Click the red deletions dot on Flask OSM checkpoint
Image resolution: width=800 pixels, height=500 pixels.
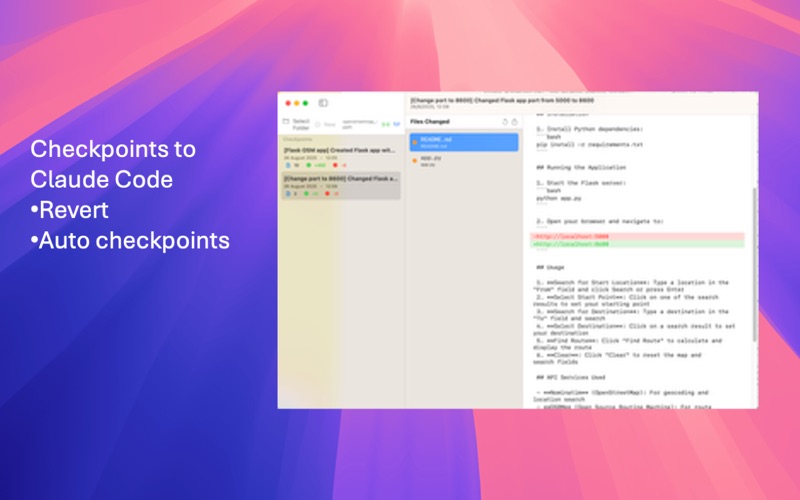(x=335, y=165)
